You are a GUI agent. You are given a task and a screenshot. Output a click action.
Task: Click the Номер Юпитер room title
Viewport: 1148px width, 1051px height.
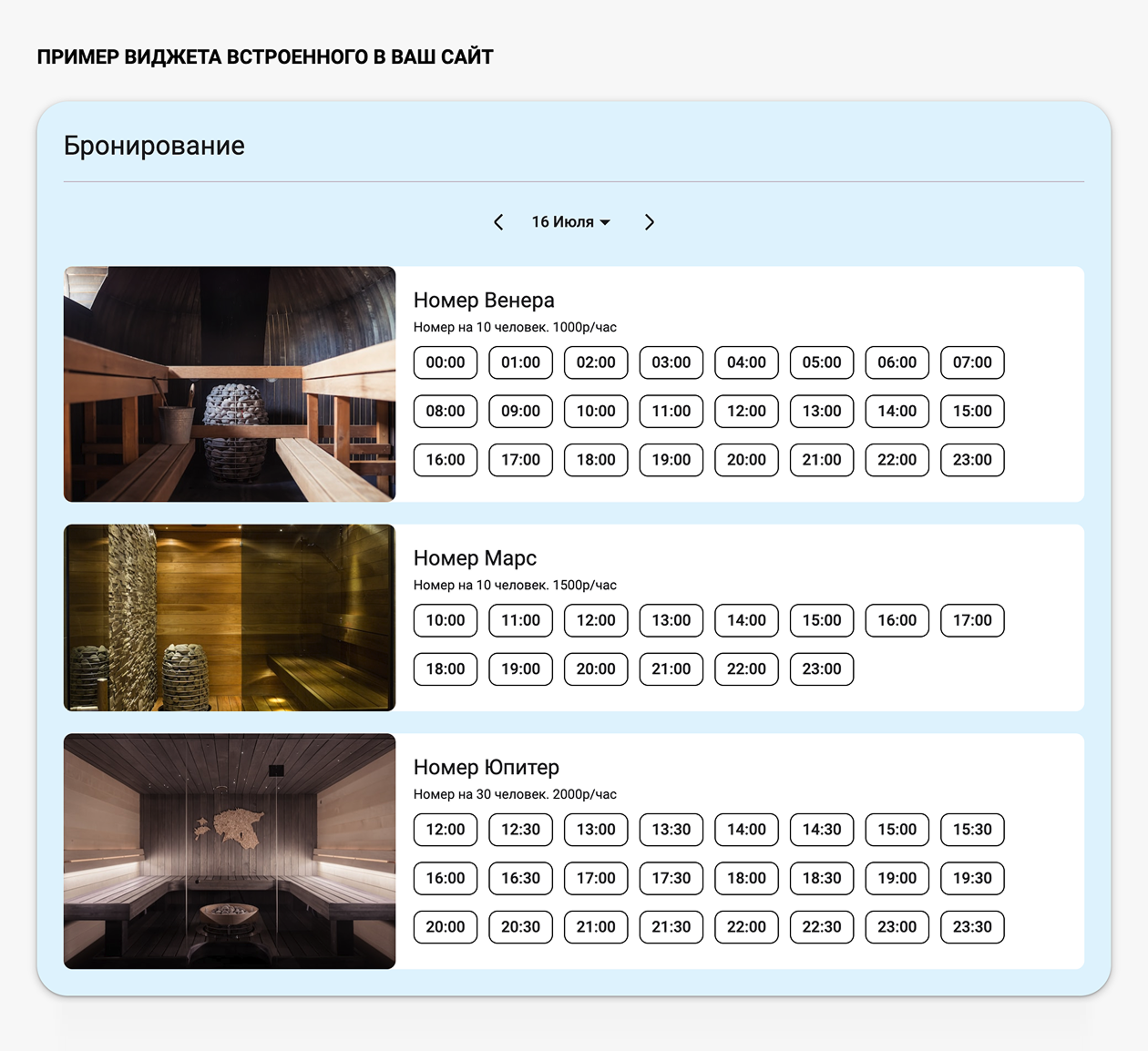tap(487, 768)
